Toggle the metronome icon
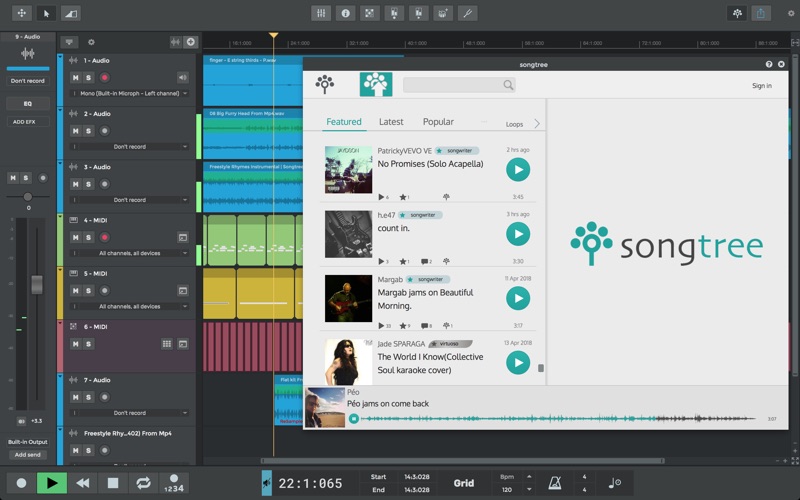800x500 pixels. coord(555,483)
